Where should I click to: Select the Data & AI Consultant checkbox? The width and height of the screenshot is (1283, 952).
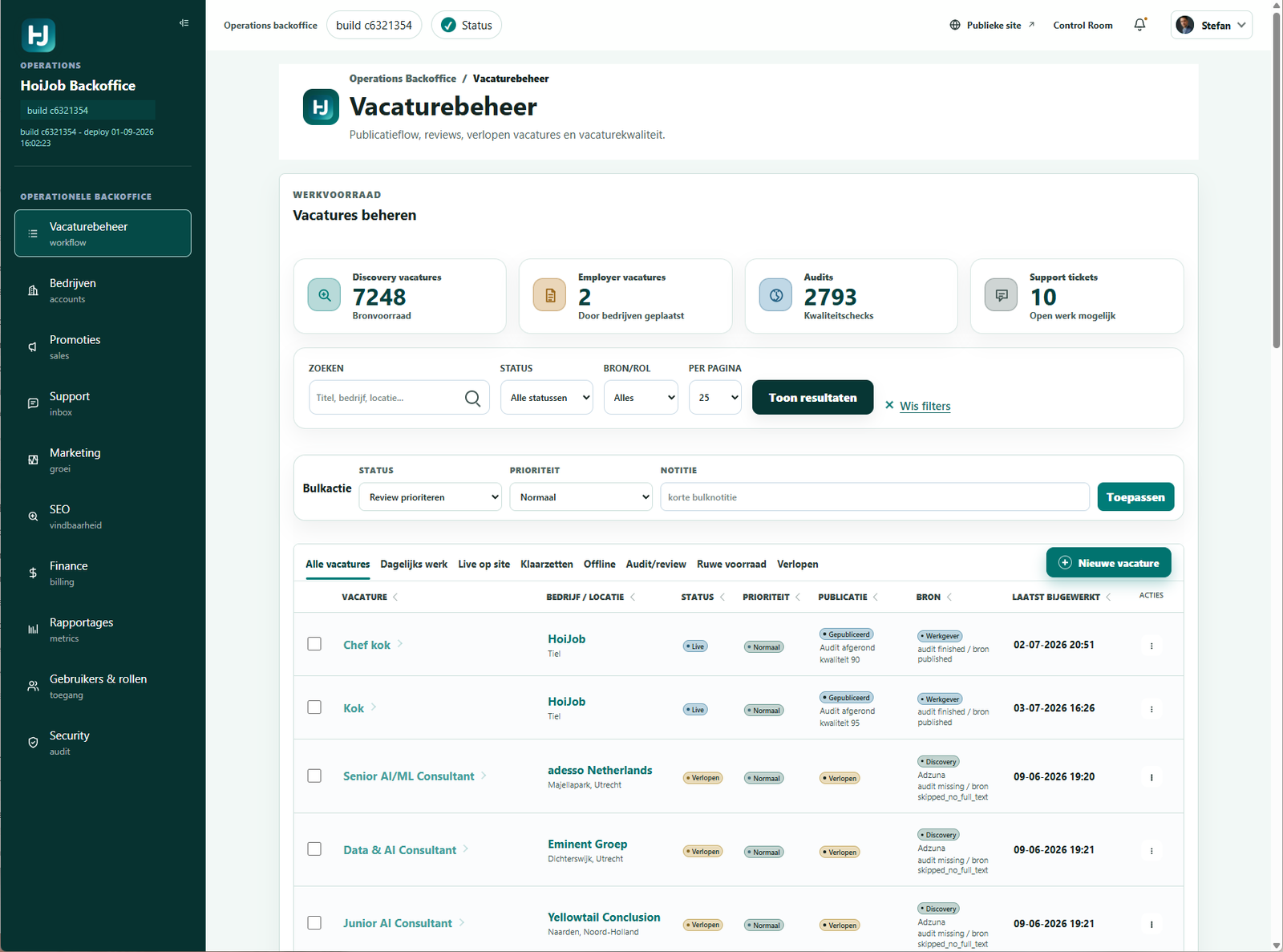[314, 849]
